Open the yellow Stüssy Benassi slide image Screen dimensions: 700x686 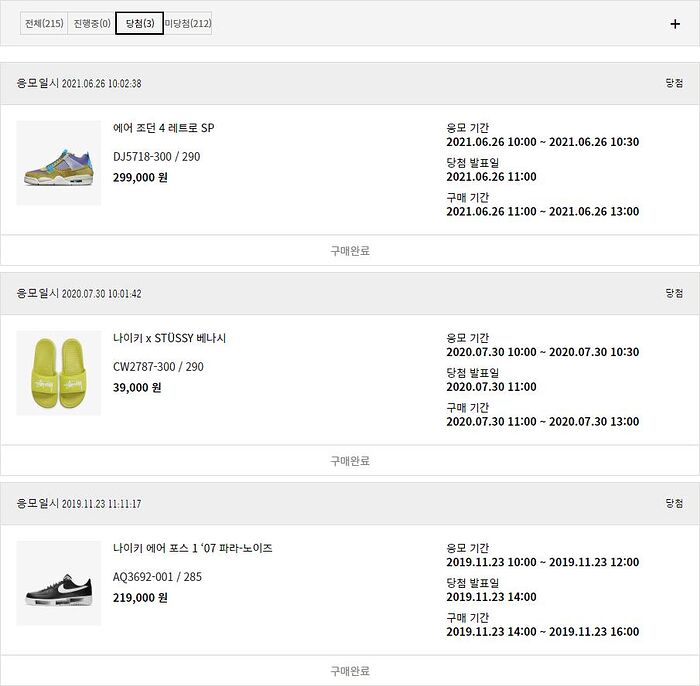59,373
